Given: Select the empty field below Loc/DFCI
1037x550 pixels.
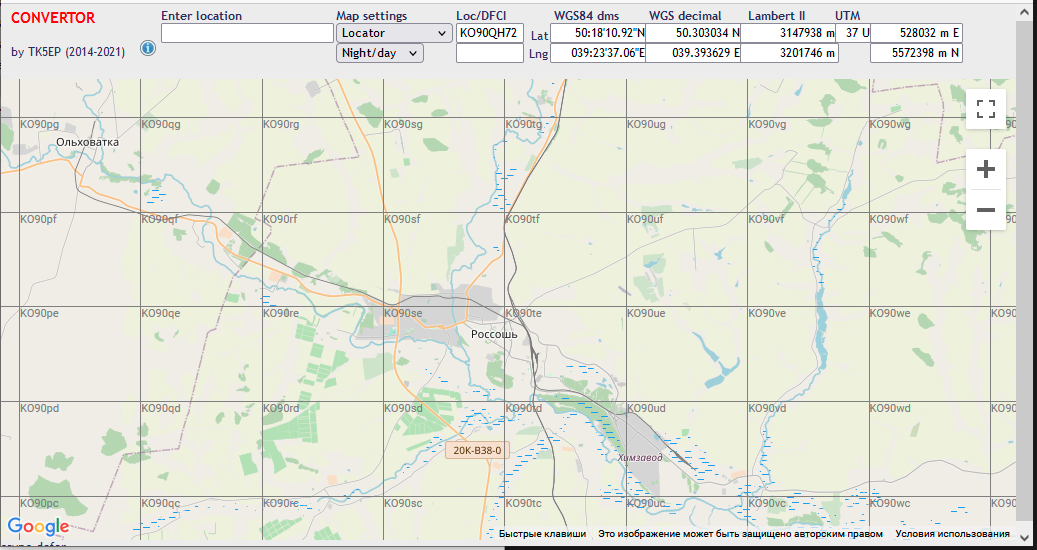Looking at the screenshot, I should [489, 53].
